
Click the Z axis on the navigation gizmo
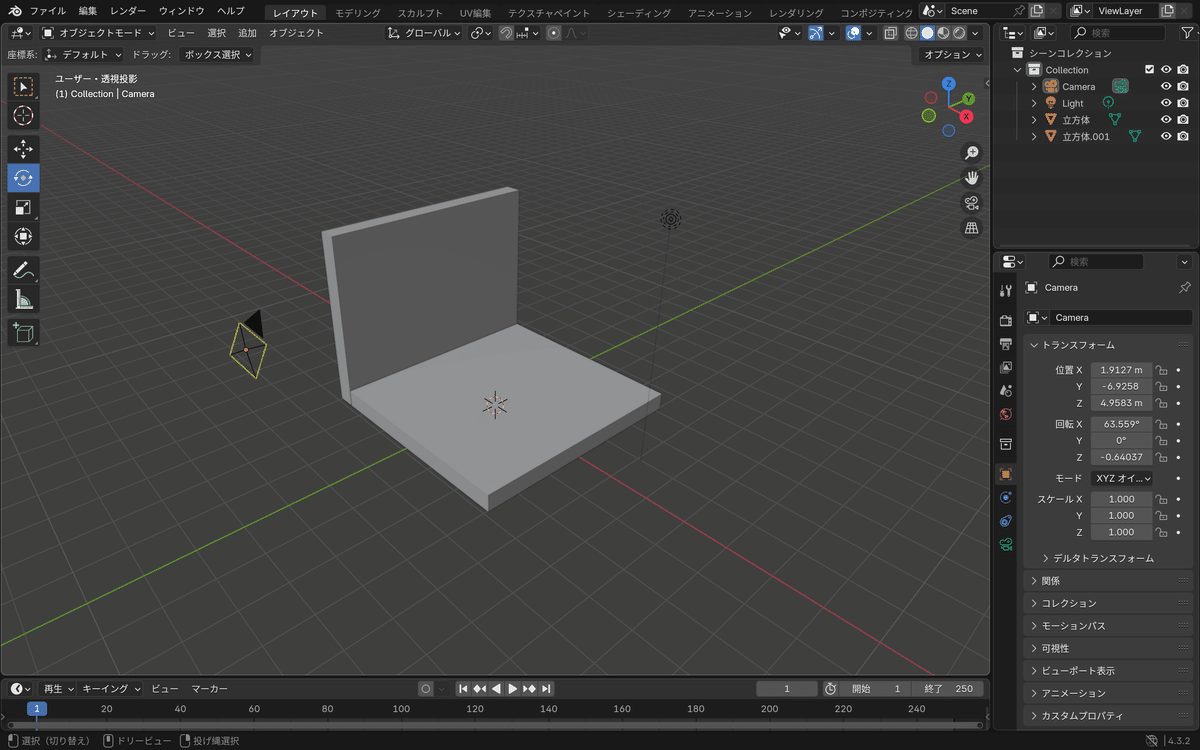(x=949, y=84)
